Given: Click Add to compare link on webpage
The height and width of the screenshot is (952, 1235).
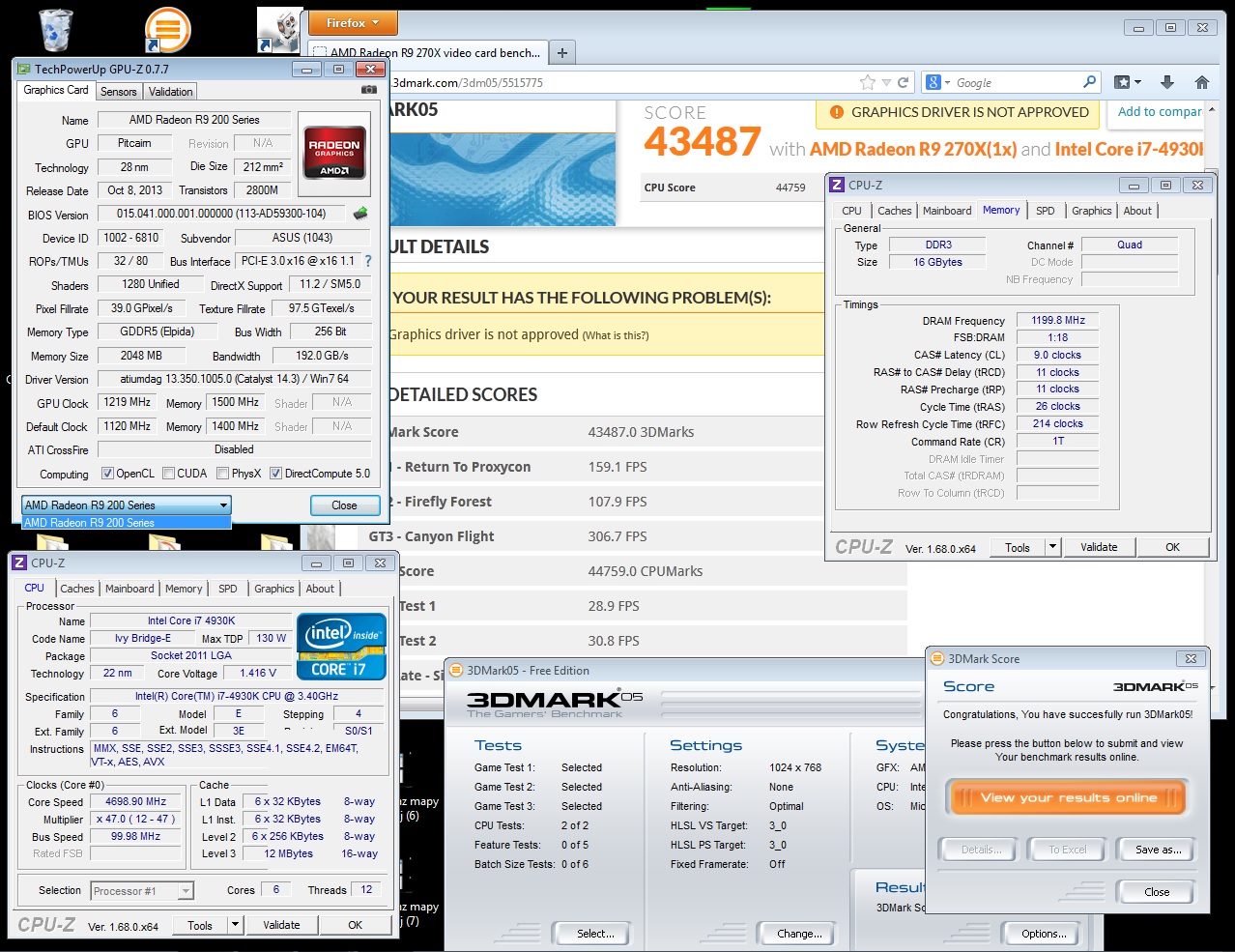Looking at the screenshot, I should [1160, 112].
